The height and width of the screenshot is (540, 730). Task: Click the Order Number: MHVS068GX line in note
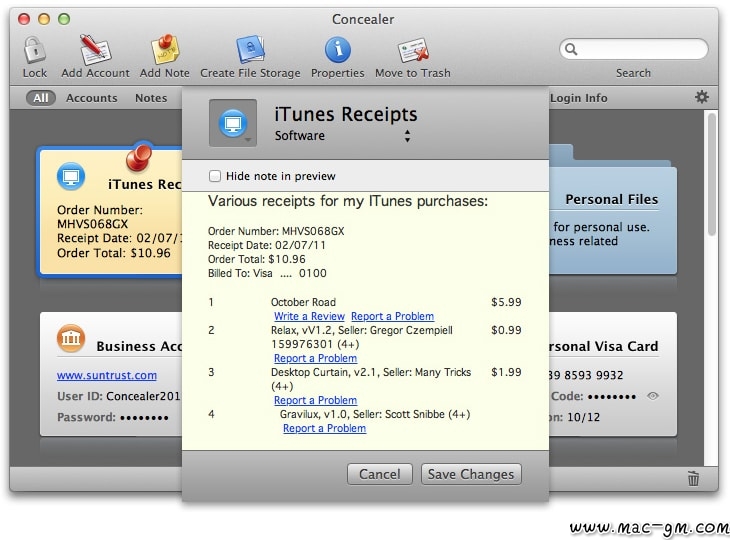pos(276,231)
